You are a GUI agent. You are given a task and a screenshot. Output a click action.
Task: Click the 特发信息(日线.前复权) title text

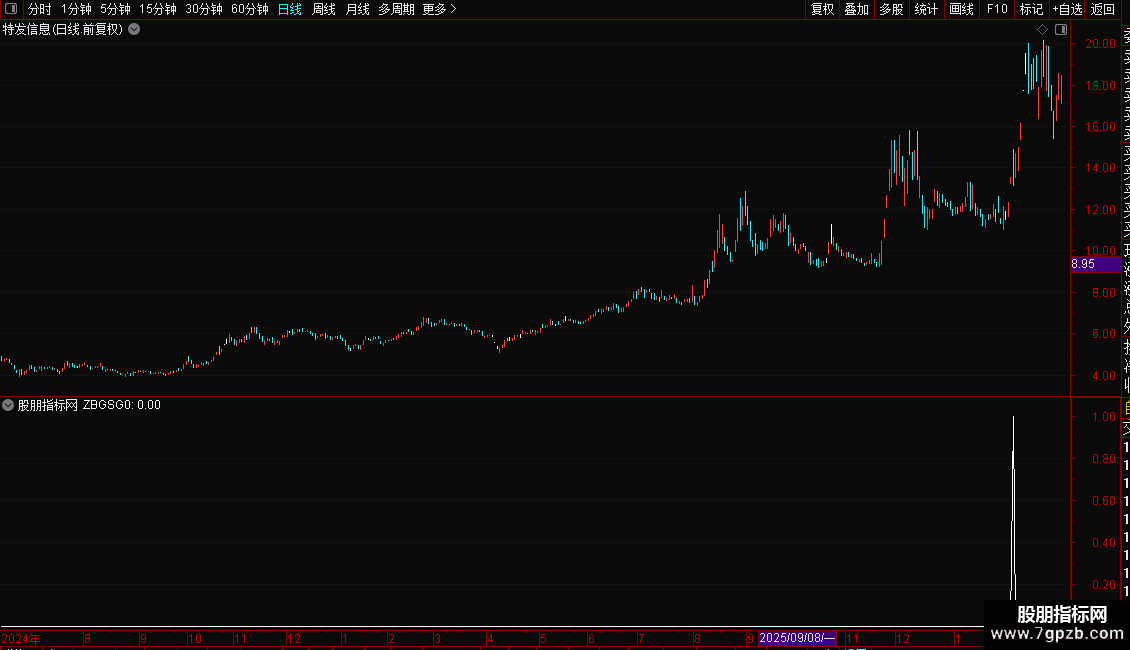[63, 30]
